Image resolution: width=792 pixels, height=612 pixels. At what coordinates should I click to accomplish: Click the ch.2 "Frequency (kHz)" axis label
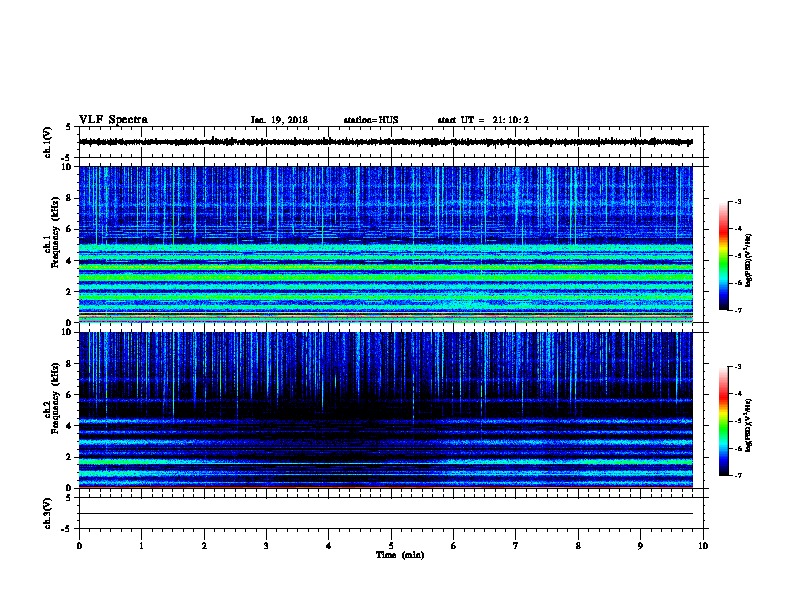coord(55,397)
